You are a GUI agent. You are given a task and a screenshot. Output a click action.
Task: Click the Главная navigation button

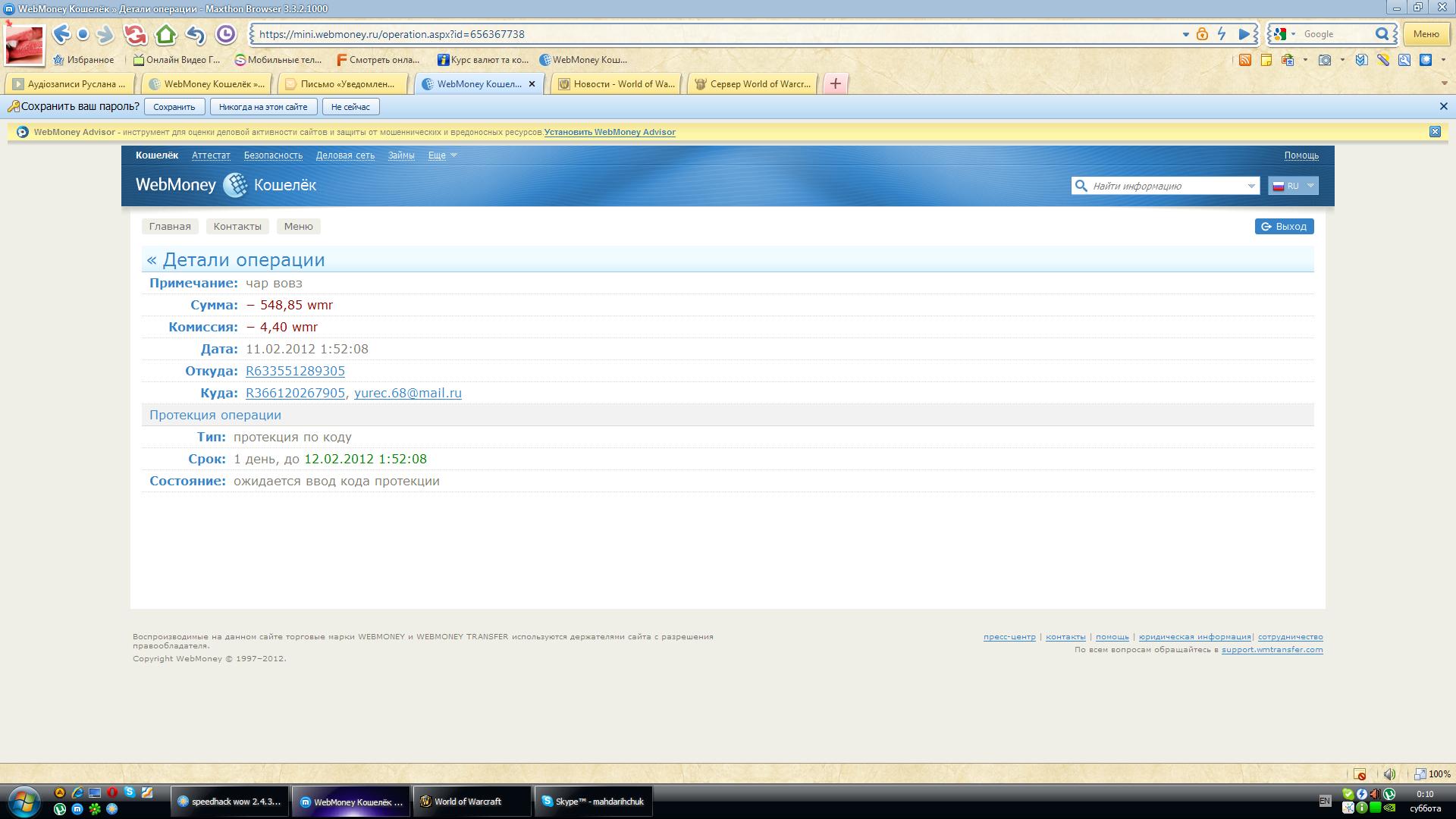170,227
